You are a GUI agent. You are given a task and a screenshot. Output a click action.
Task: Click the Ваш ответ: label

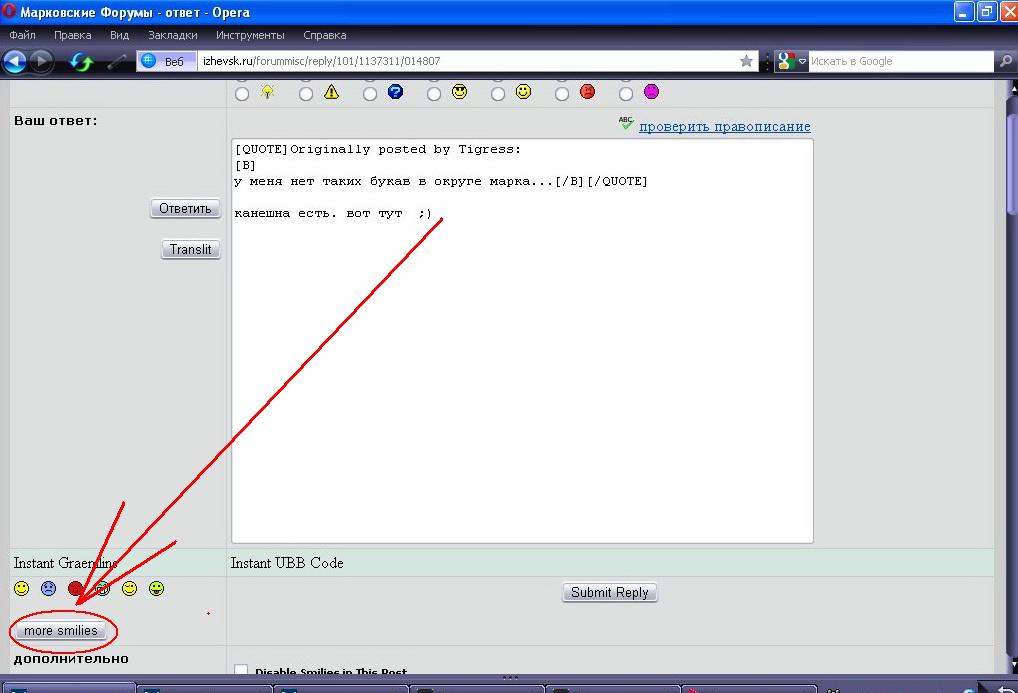[56, 121]
